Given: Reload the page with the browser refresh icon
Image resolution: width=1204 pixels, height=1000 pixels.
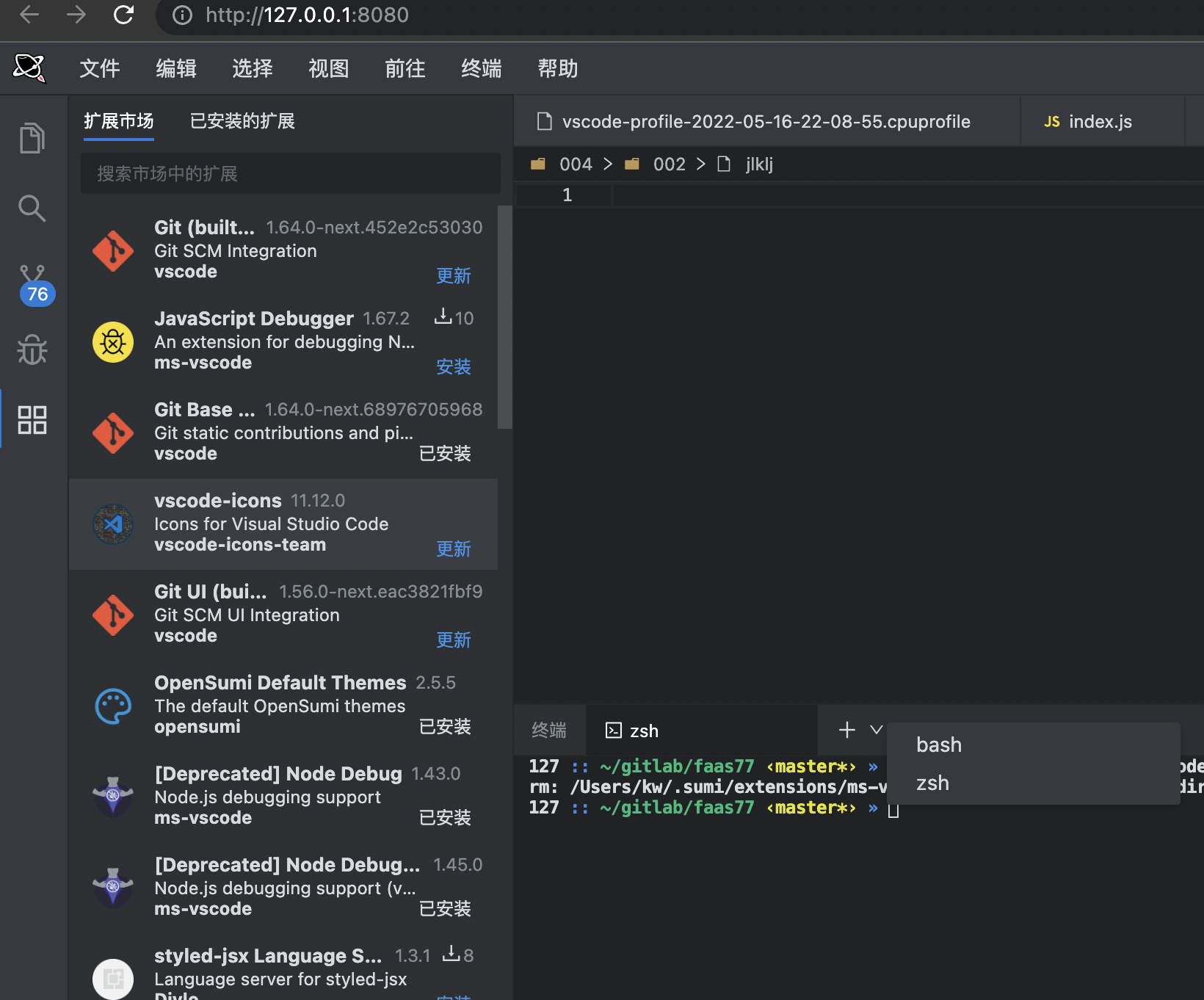Looking at the screenshot, I should (x=123, y=15).
